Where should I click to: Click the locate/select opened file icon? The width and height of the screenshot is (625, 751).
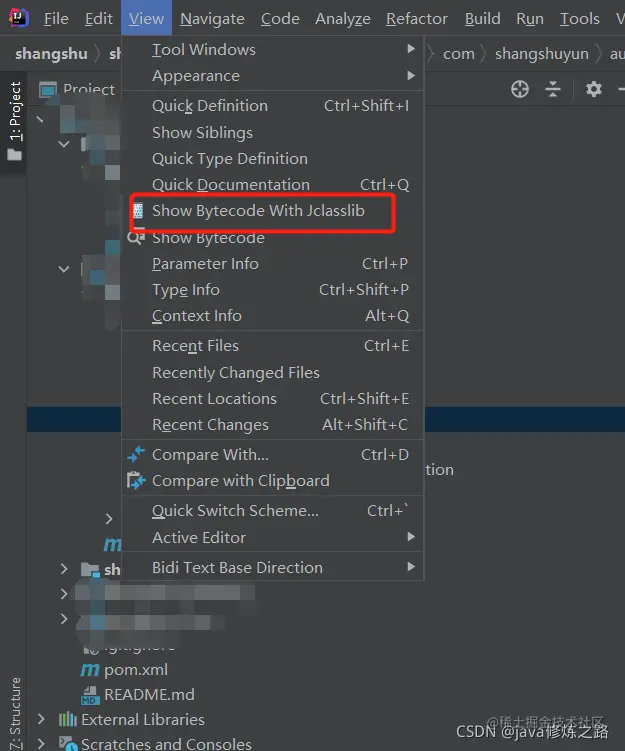[x=520, y=89]
